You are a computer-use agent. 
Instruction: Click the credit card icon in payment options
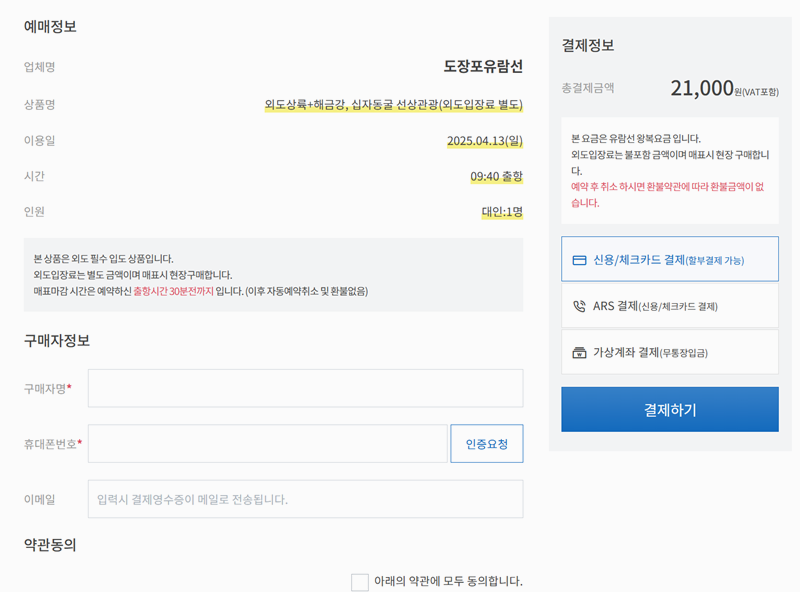coord(579,260)
